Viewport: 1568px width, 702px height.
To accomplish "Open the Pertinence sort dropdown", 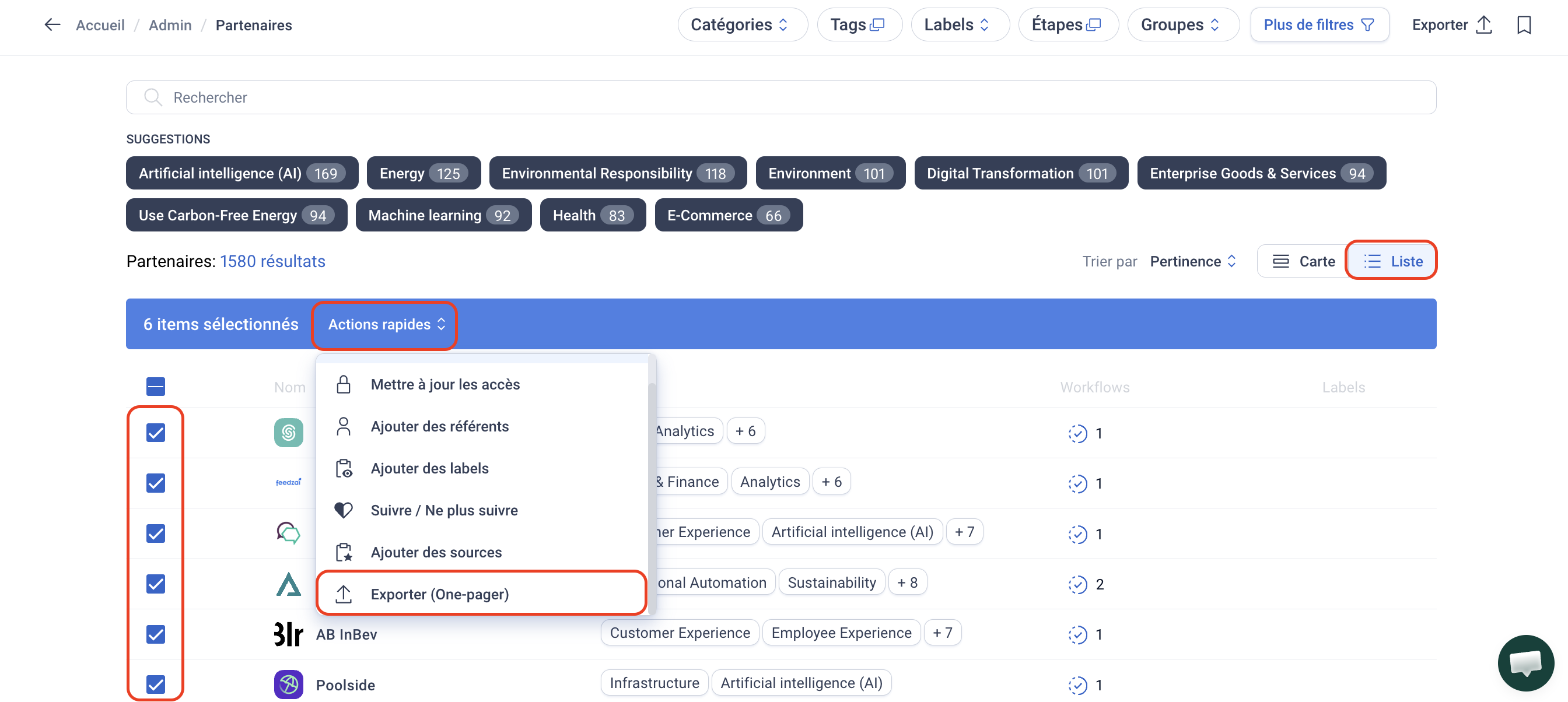I will pos(1193,262).
